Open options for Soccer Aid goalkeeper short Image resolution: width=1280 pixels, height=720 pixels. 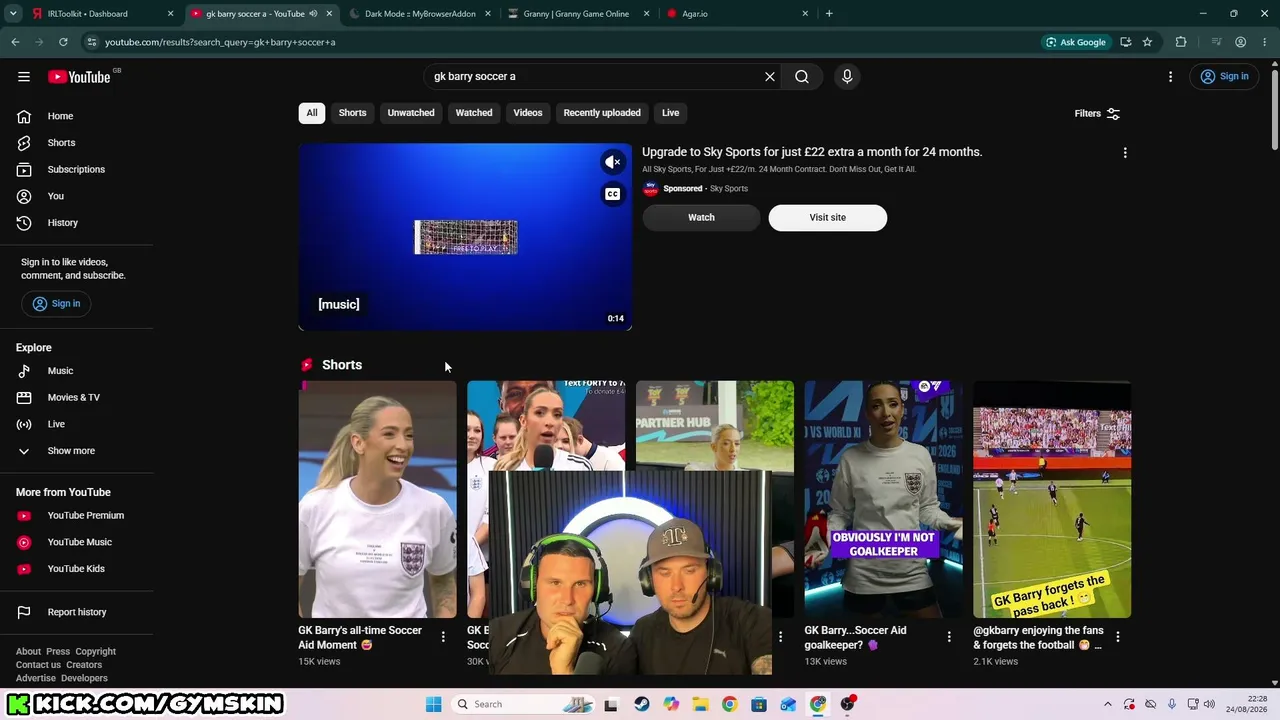click(949, 637)
